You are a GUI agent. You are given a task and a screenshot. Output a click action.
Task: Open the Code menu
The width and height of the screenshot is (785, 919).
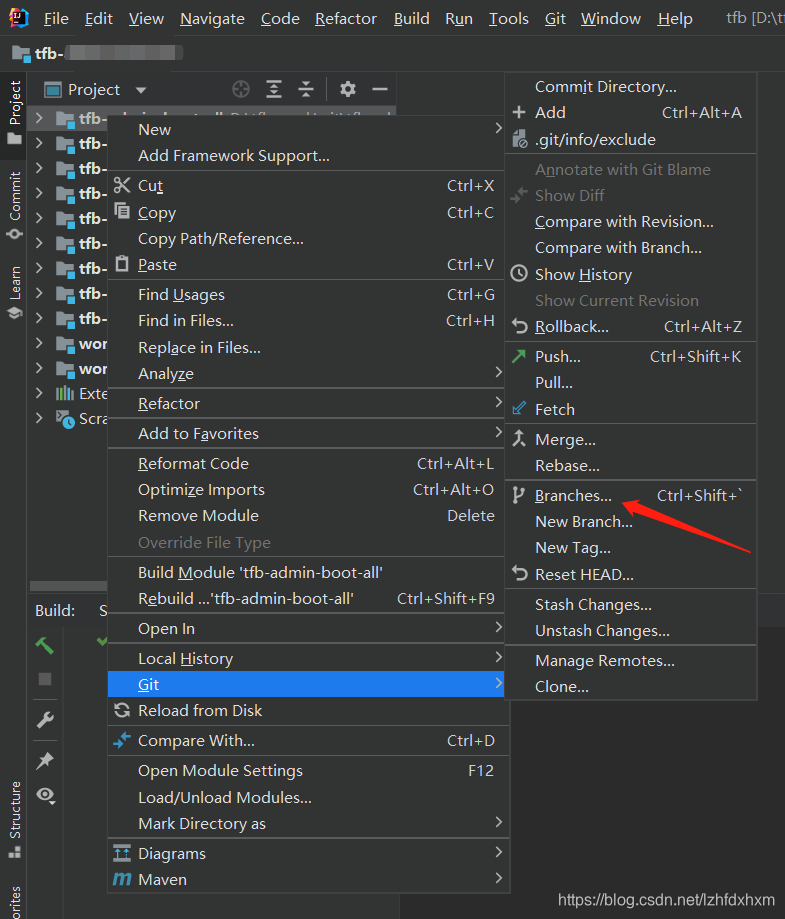click(x=280, y=19)
